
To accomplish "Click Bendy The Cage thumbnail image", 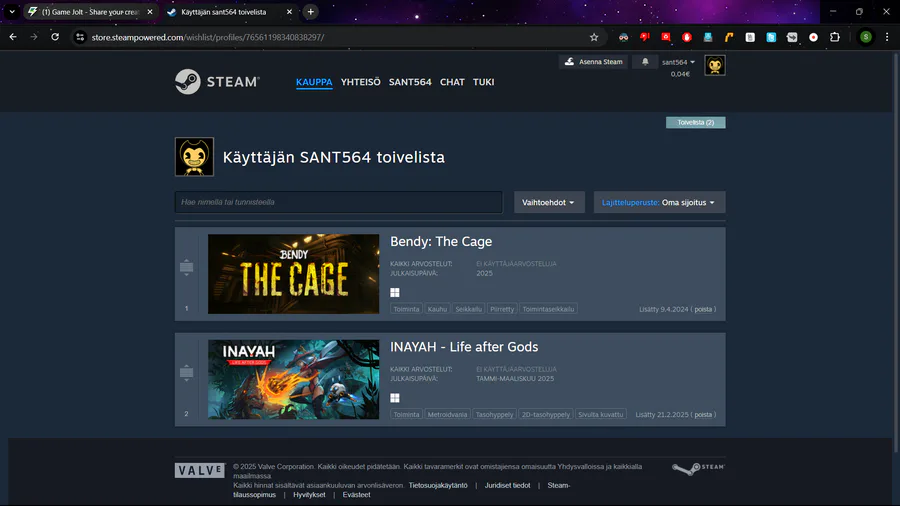I will coord(293,274).
